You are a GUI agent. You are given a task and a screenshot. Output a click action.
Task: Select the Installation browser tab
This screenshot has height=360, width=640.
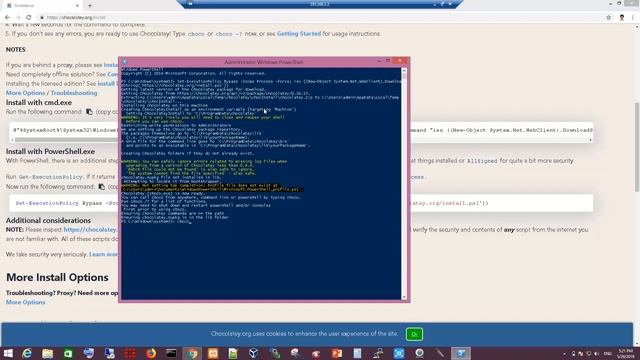[42, 6]
